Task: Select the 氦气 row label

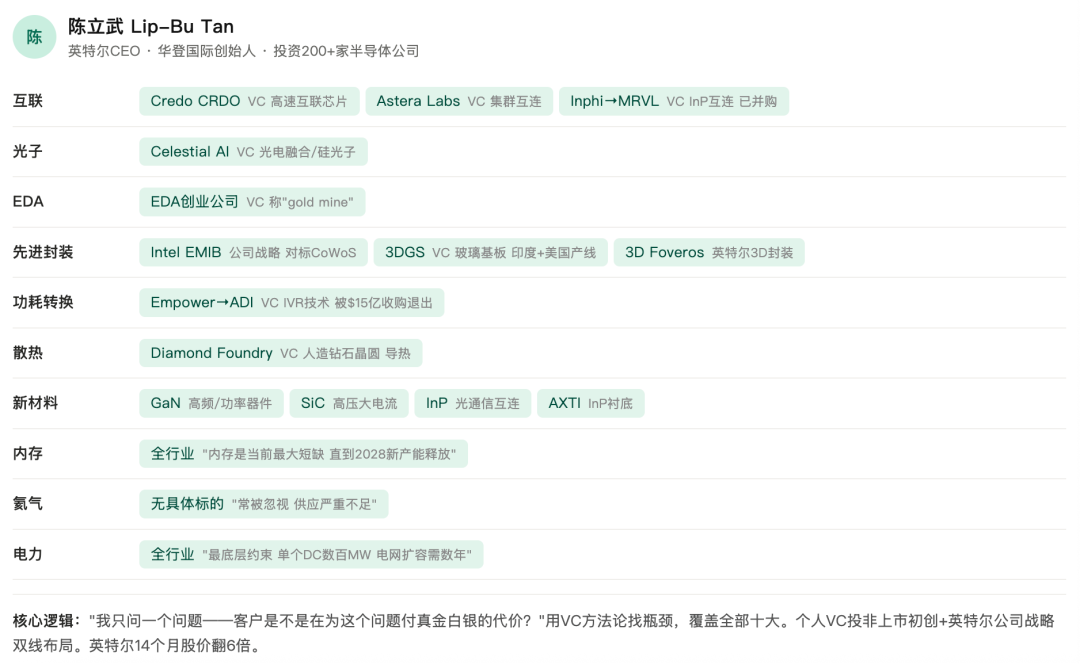Action: [x=28, y=504]
